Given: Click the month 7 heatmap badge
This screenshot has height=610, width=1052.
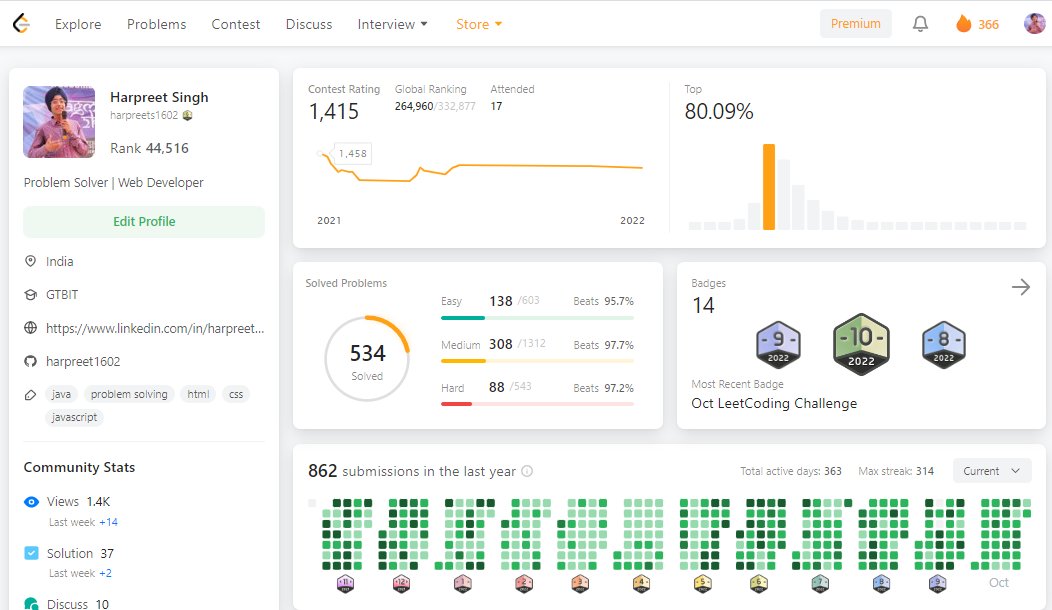Looking at the screenshot, I should point(820,583).
